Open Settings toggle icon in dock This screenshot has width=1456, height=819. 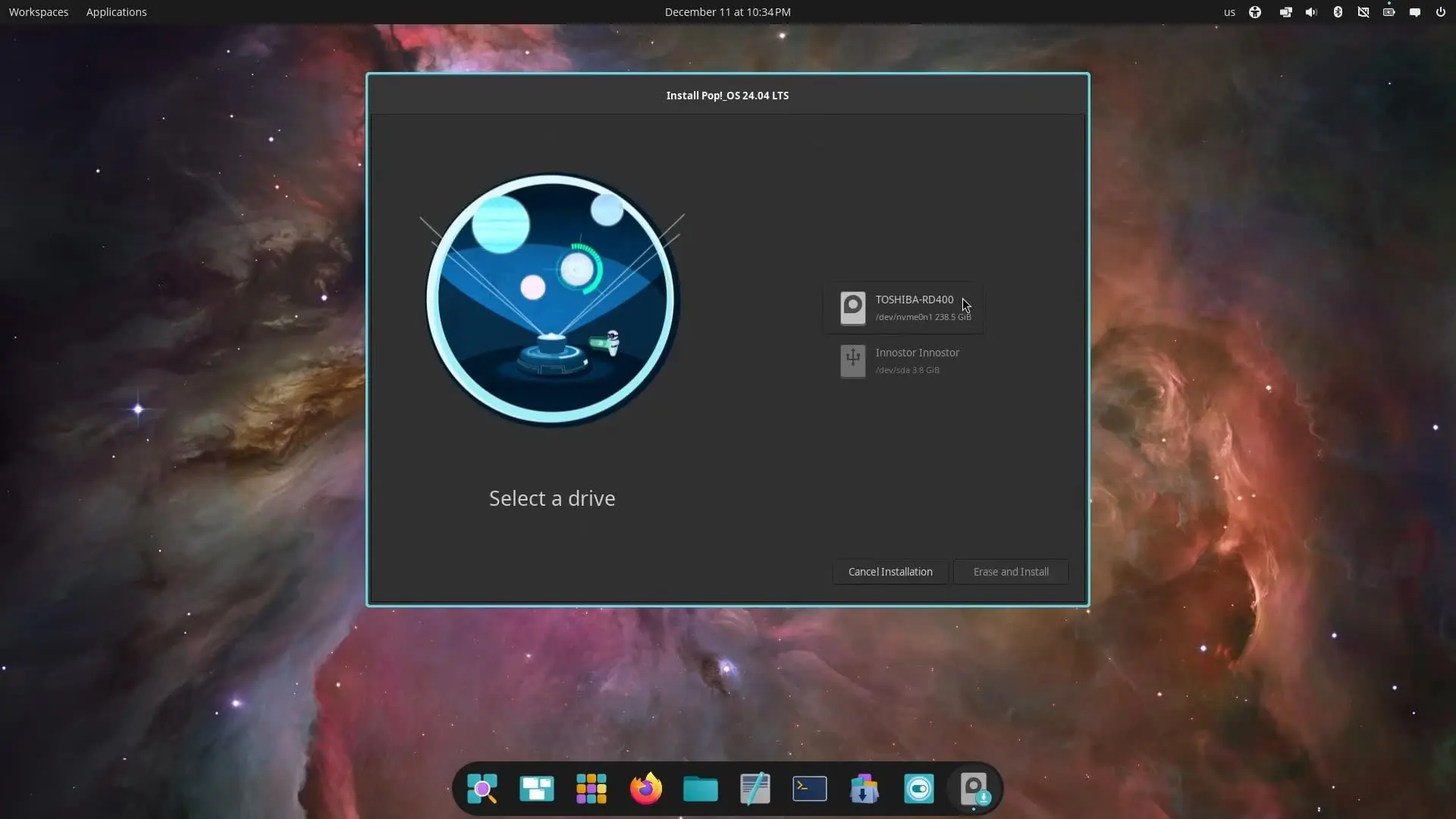[x=919, y=789]
